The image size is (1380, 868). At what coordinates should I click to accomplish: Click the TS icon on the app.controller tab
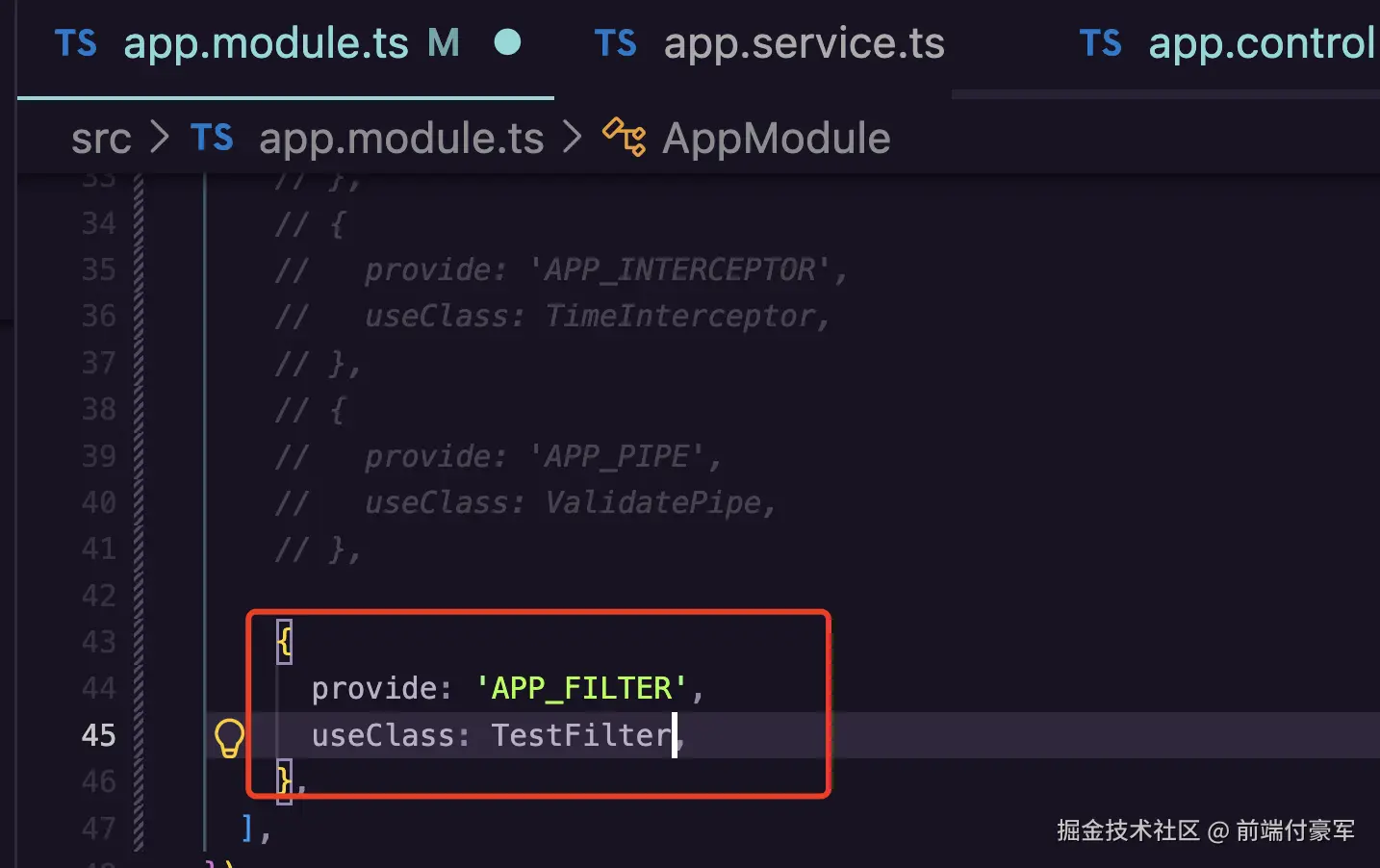(x=1101, y=43)
